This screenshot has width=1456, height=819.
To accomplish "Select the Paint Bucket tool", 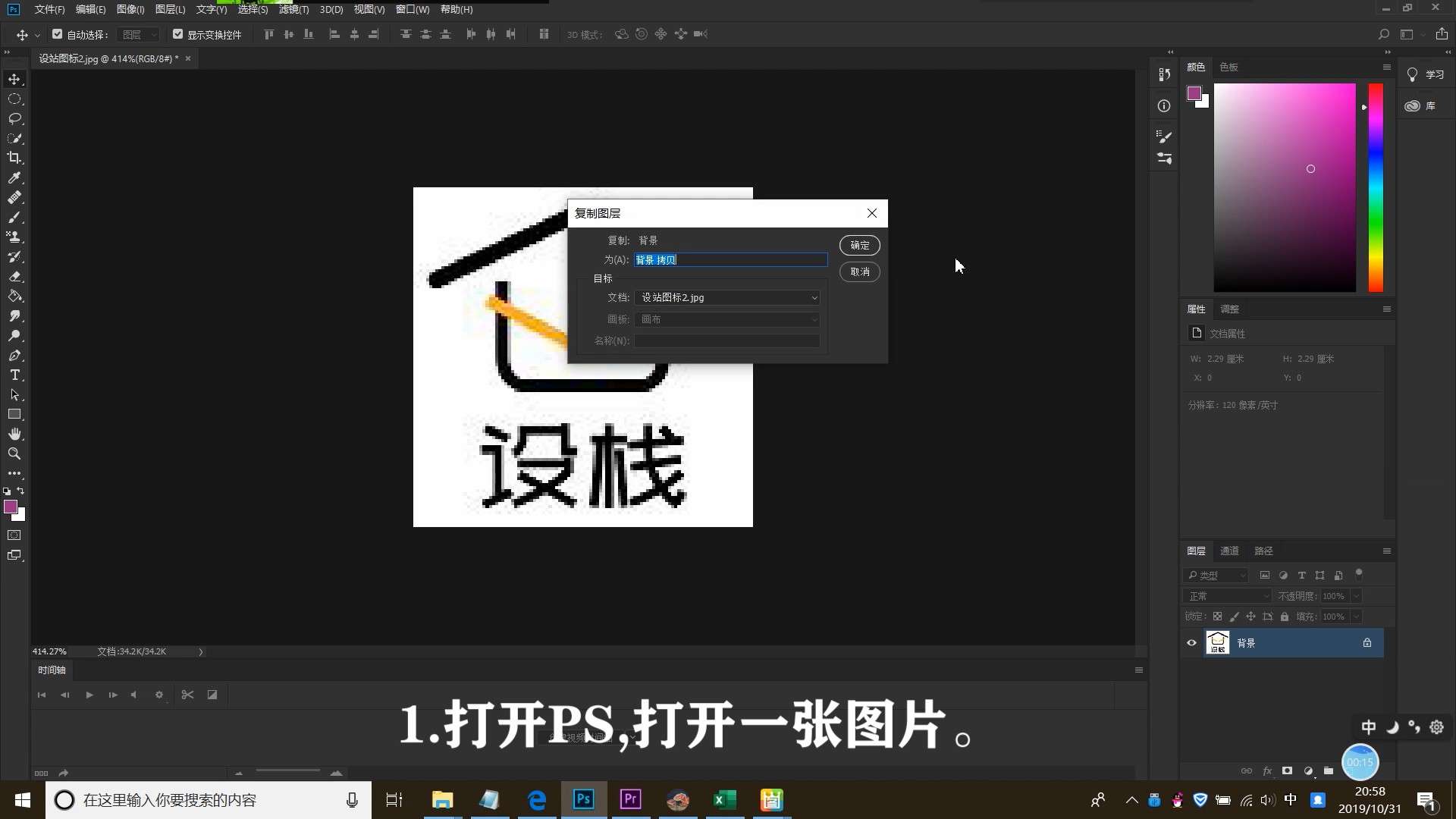I will point(14,297).
